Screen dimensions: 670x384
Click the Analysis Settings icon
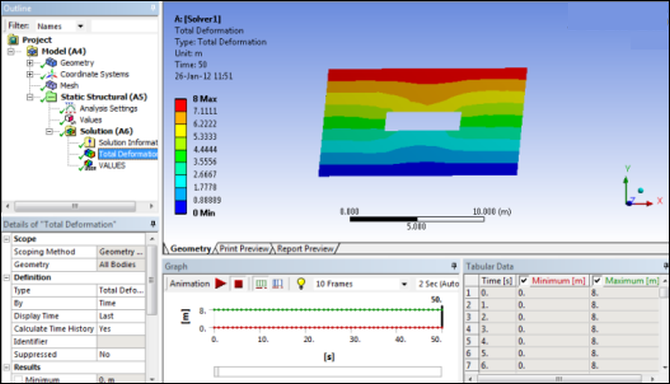[70, 108]
